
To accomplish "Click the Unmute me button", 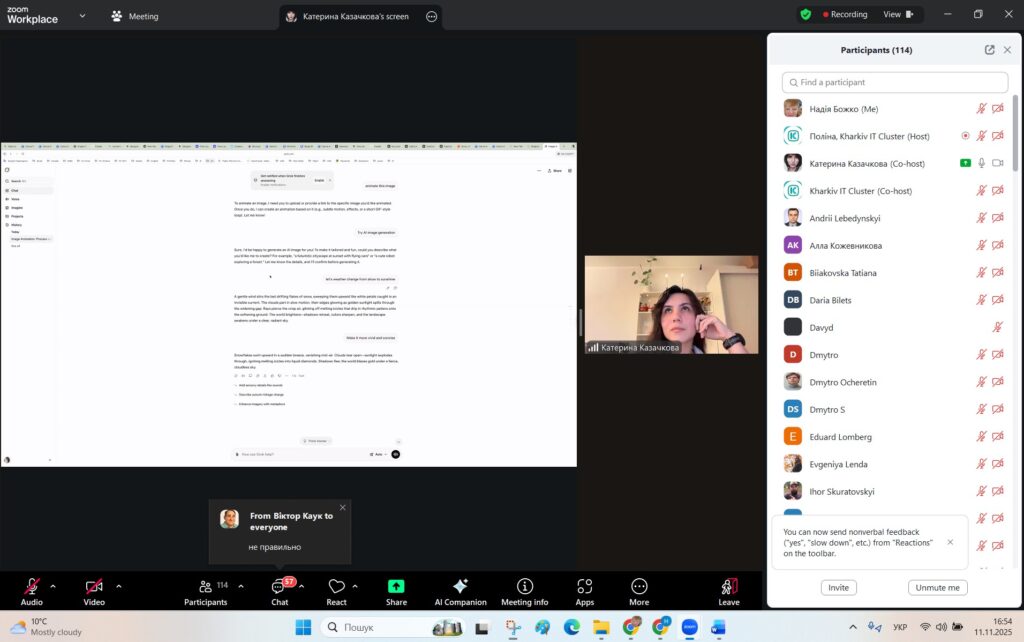I will [937, 588].
